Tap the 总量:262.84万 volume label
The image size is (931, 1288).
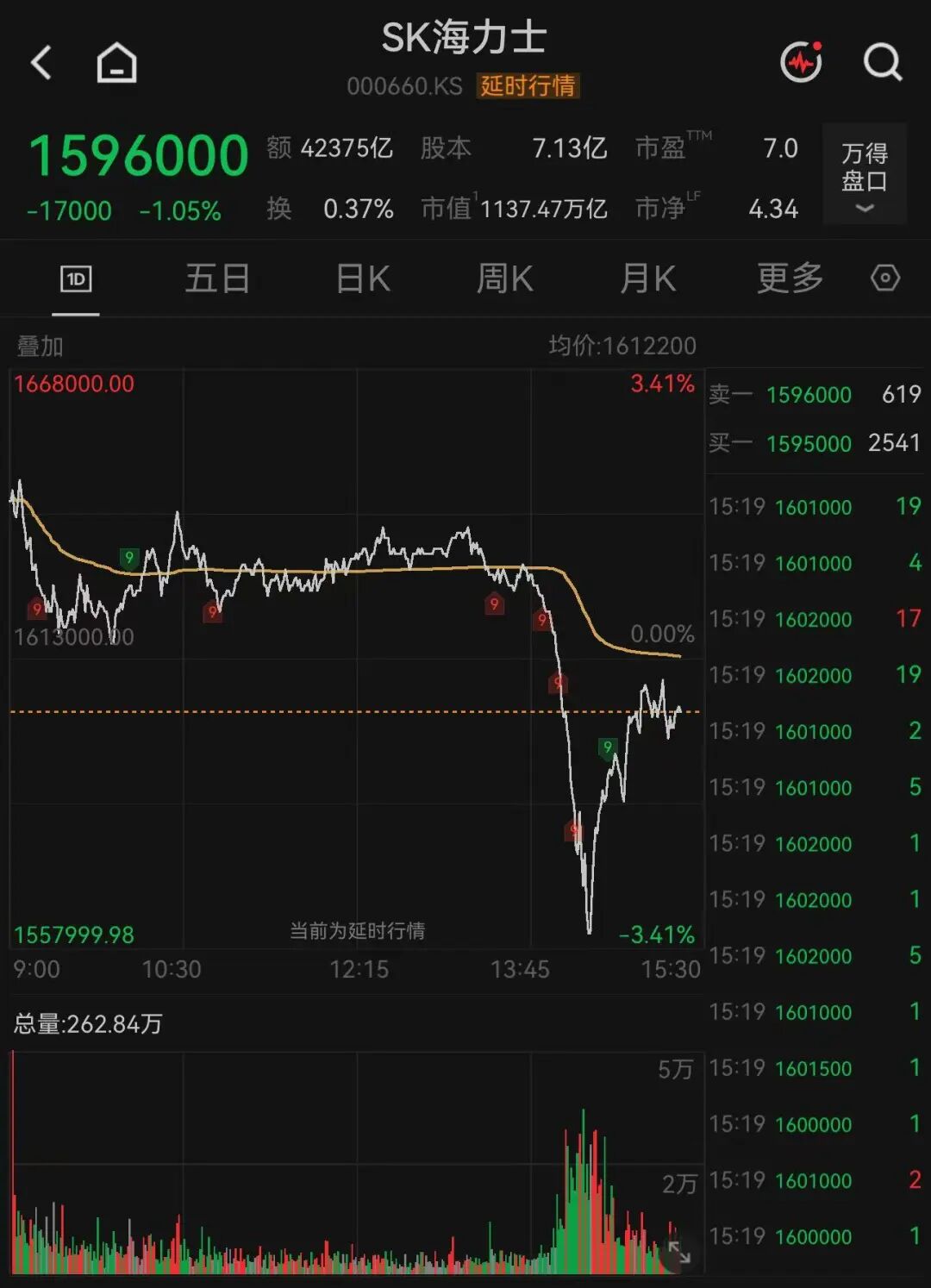point(88,1023)
